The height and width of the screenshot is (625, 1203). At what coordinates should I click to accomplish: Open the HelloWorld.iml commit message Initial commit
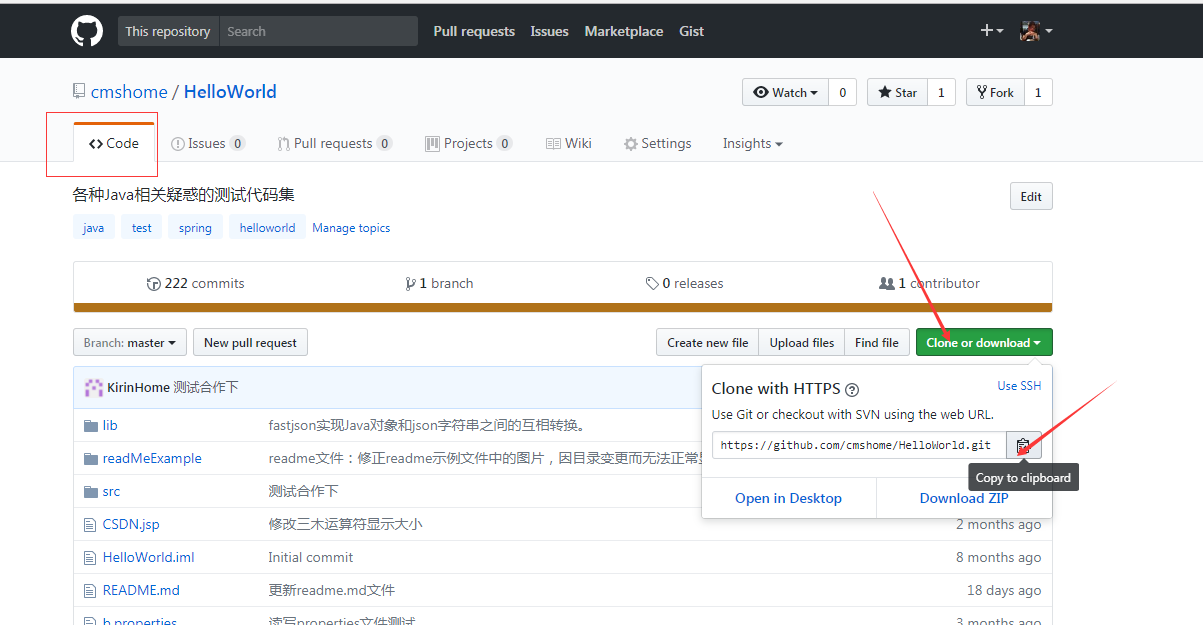[x=311, y=557]
